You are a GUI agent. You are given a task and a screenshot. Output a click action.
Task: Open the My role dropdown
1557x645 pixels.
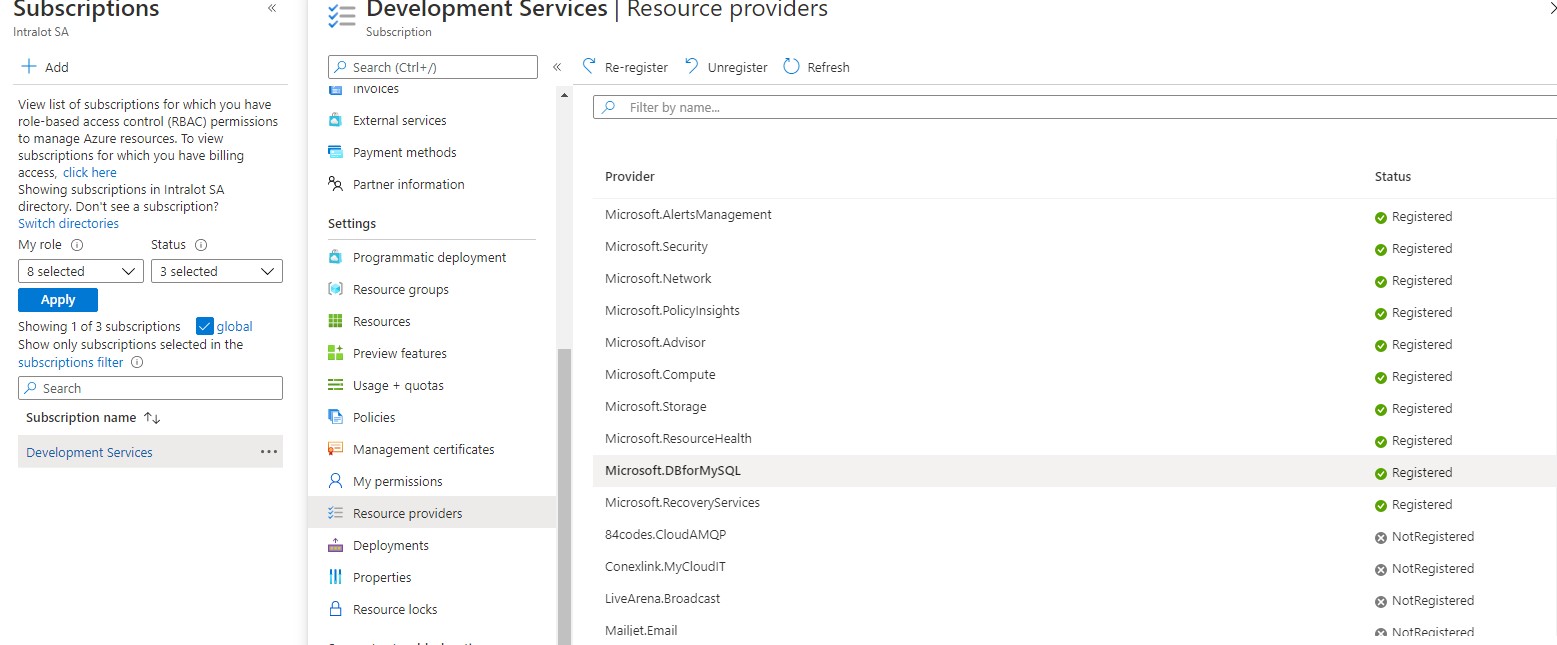click(x=81, y=271)
